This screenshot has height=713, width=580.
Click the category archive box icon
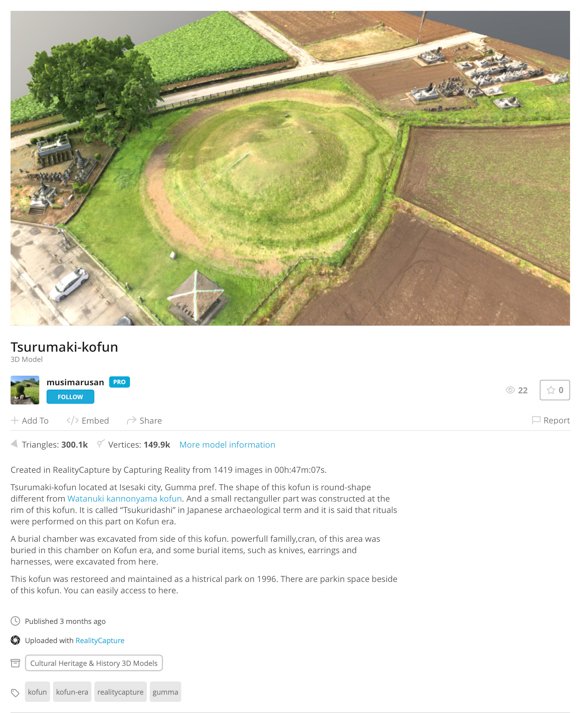15,663
